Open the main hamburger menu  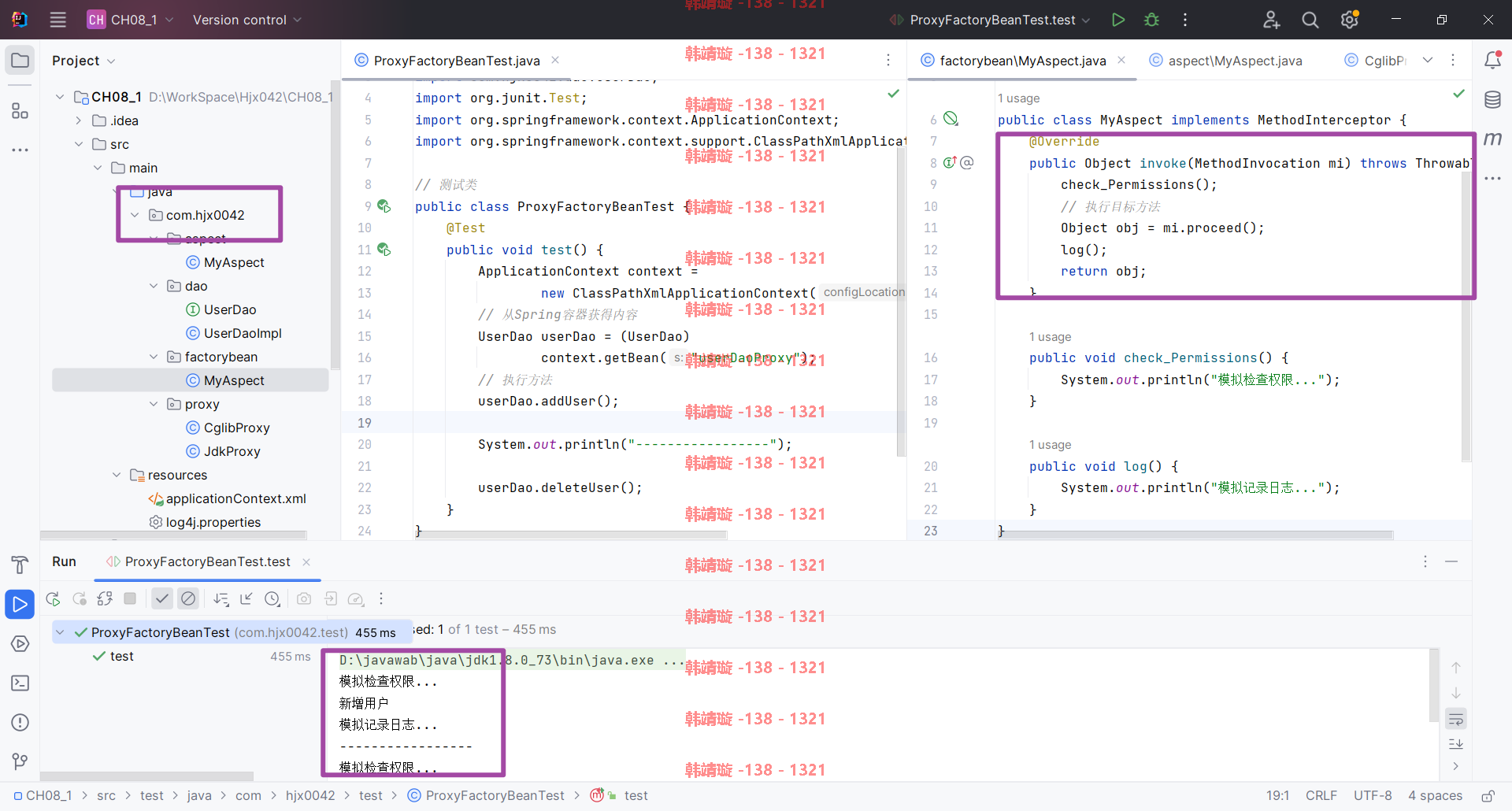coord(57,20)
